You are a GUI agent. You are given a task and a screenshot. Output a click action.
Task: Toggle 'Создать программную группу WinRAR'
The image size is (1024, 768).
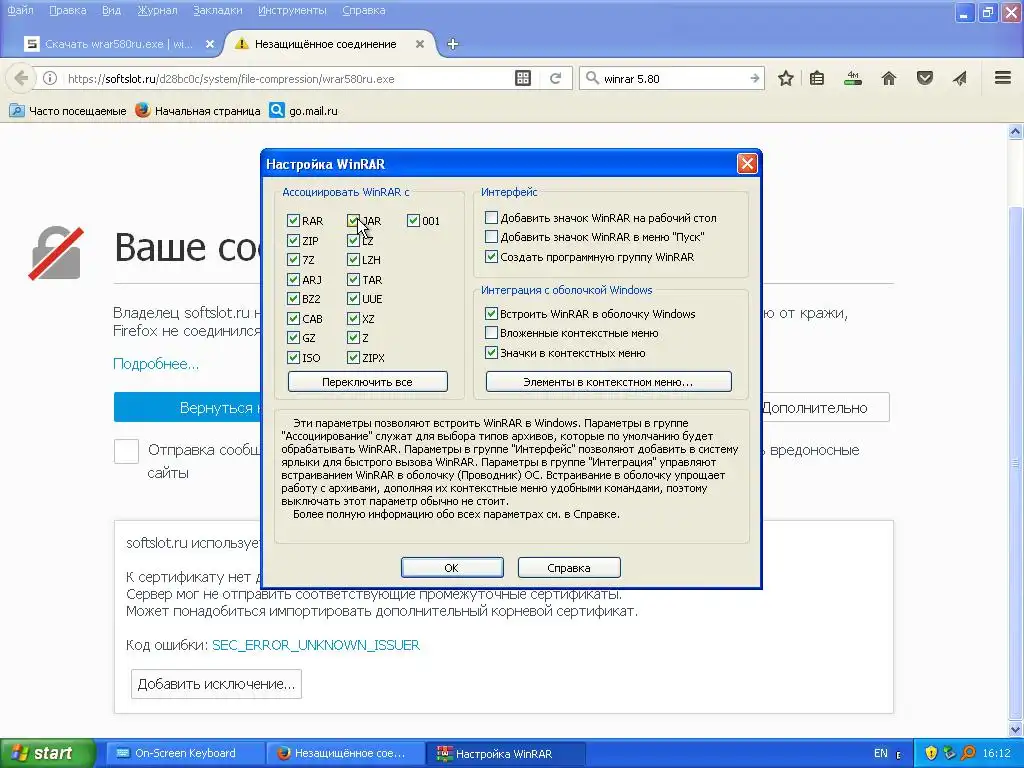tap(491, 257)
